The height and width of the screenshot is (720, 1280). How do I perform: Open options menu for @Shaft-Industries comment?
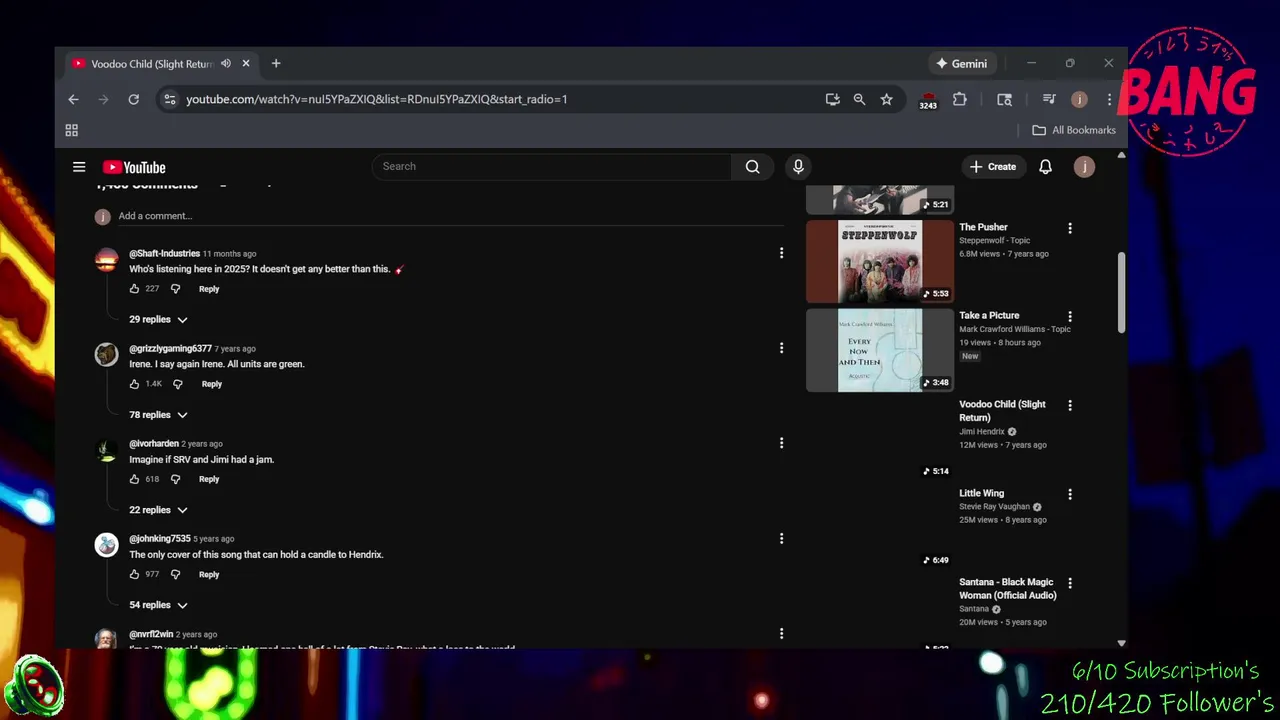(x=781, y=253)
